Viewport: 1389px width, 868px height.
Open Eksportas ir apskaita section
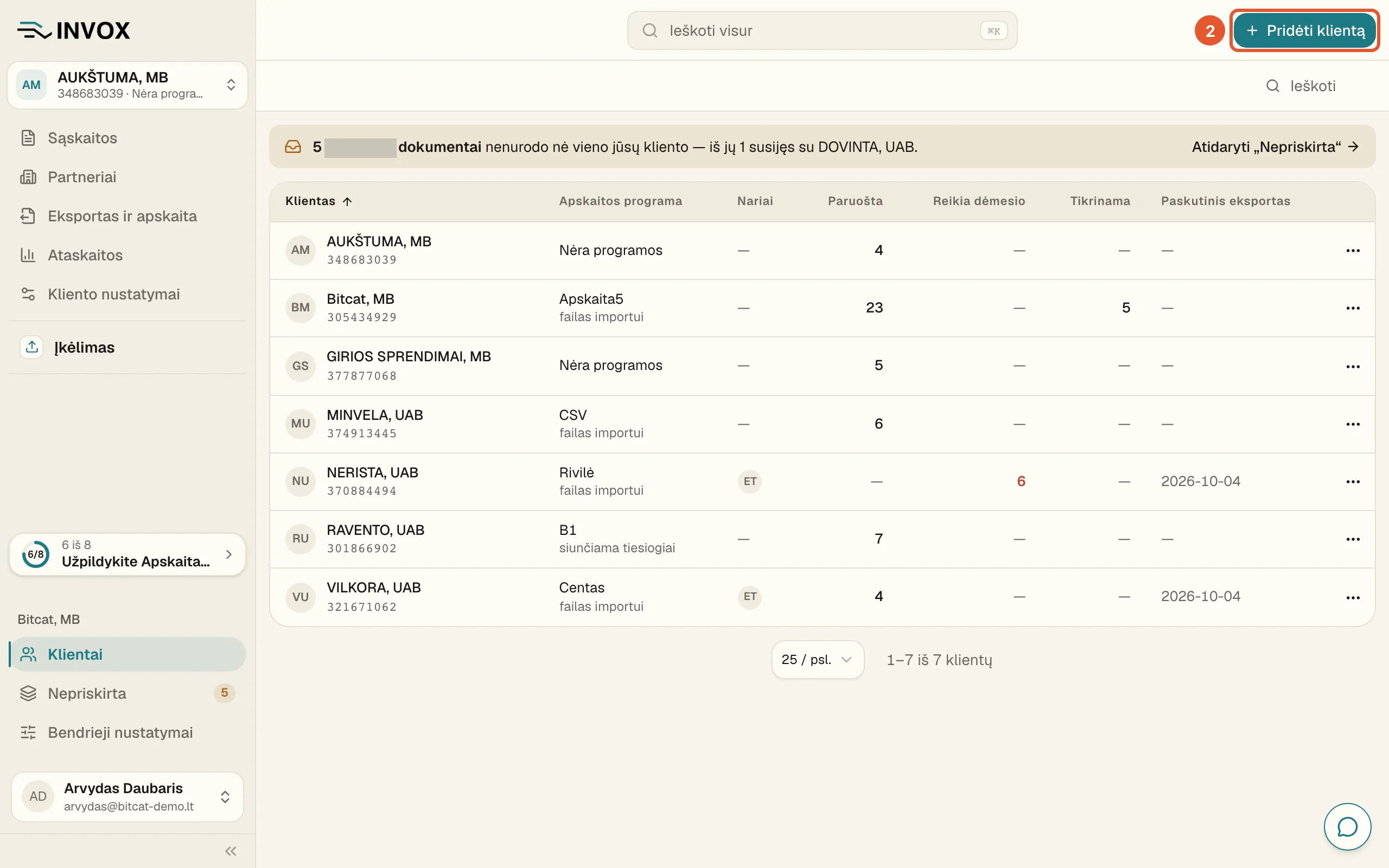click(x=122, y=216)
